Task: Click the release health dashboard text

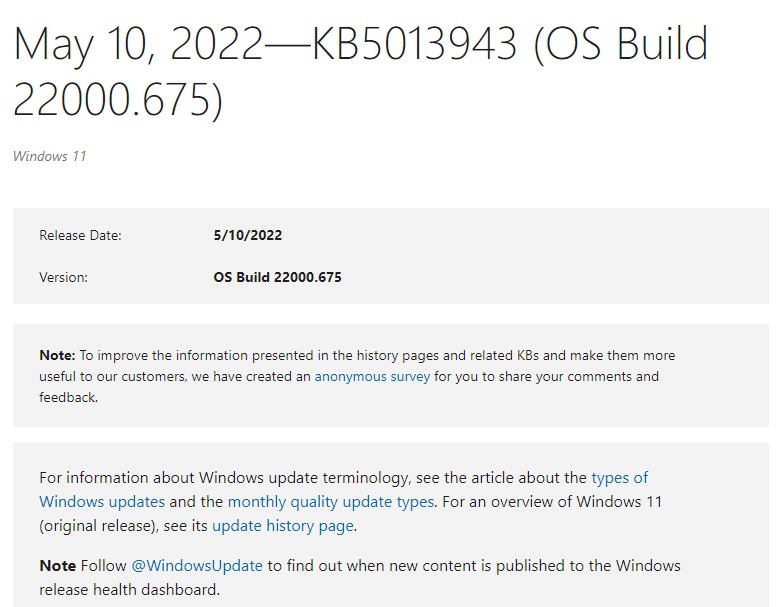Action: point(128,589)
